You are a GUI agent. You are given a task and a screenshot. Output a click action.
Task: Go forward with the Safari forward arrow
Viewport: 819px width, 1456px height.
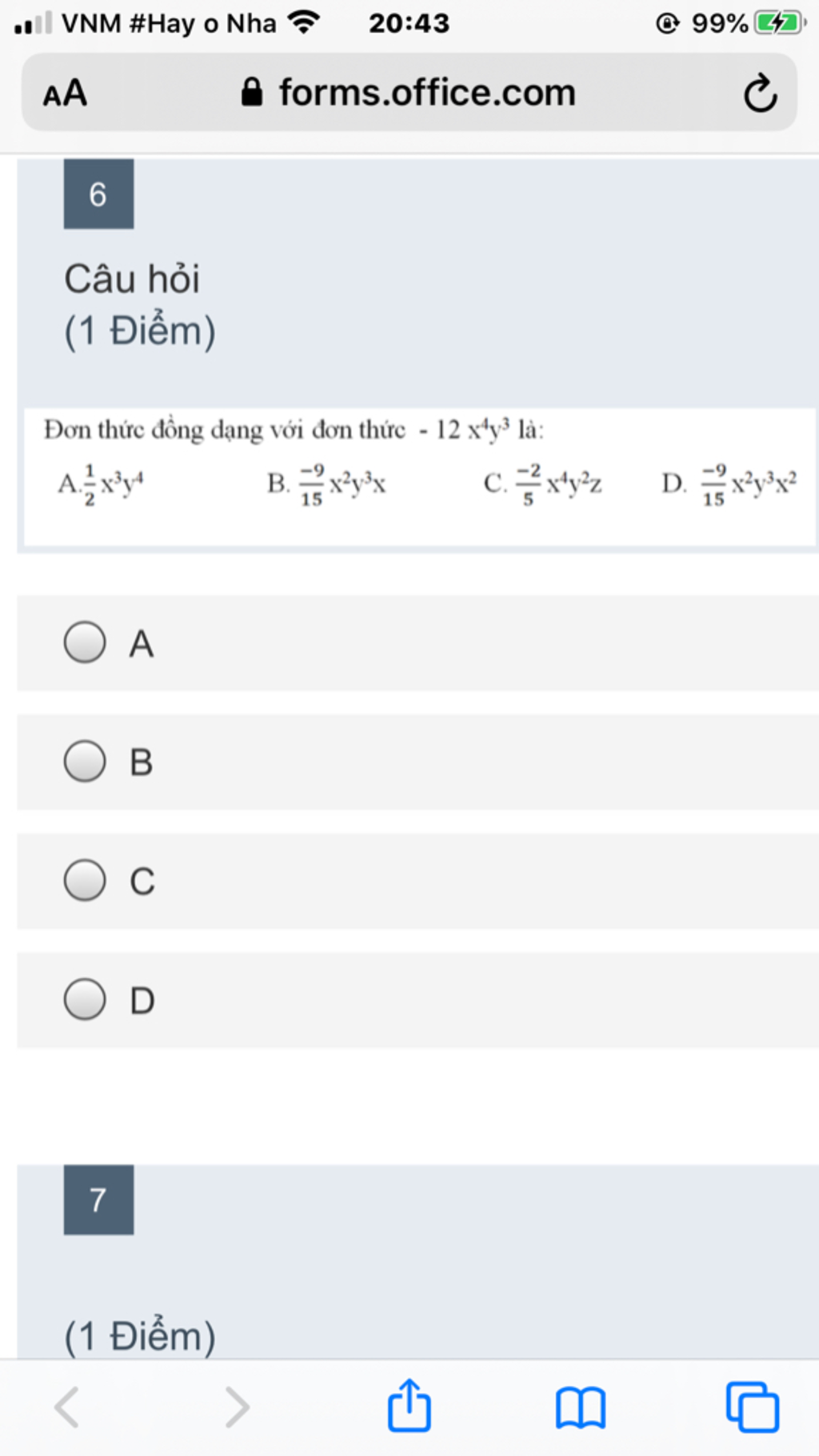tap(238, 1407)
